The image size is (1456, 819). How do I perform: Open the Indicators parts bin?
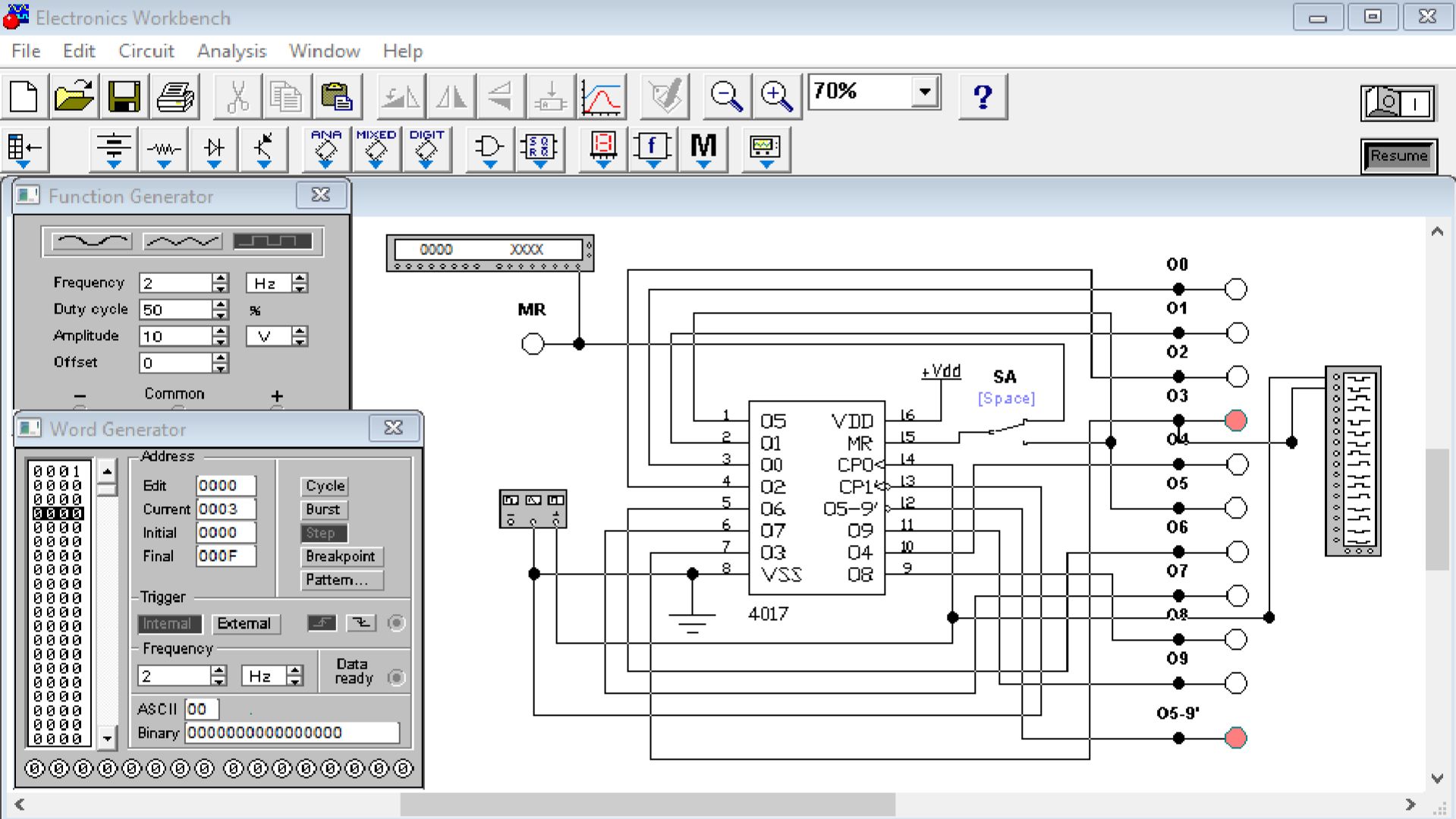[x=603, y=149]
